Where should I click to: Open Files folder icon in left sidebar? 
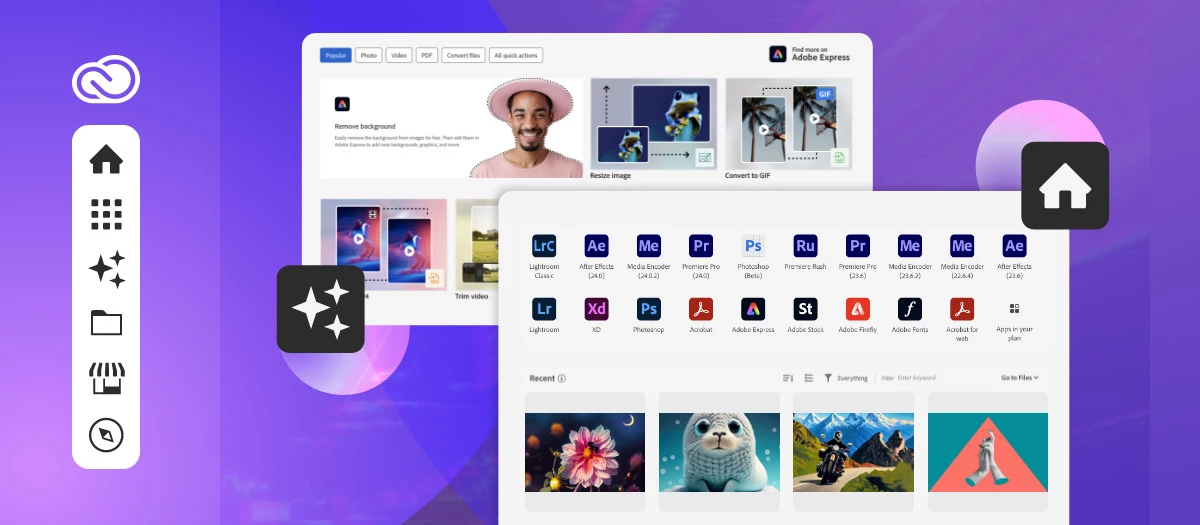(x=106, y=323)
